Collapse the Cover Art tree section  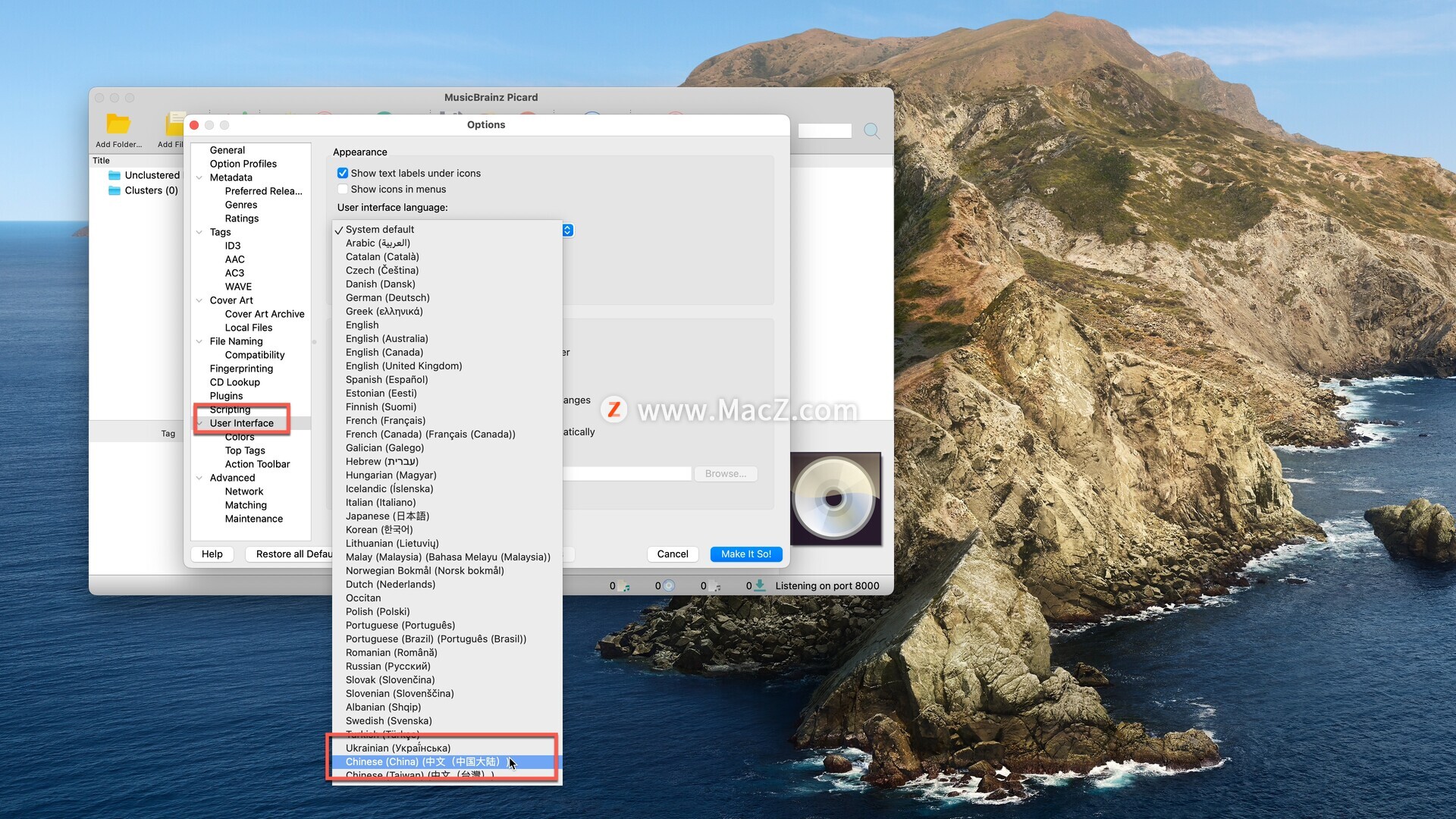[x=199, y=300]
